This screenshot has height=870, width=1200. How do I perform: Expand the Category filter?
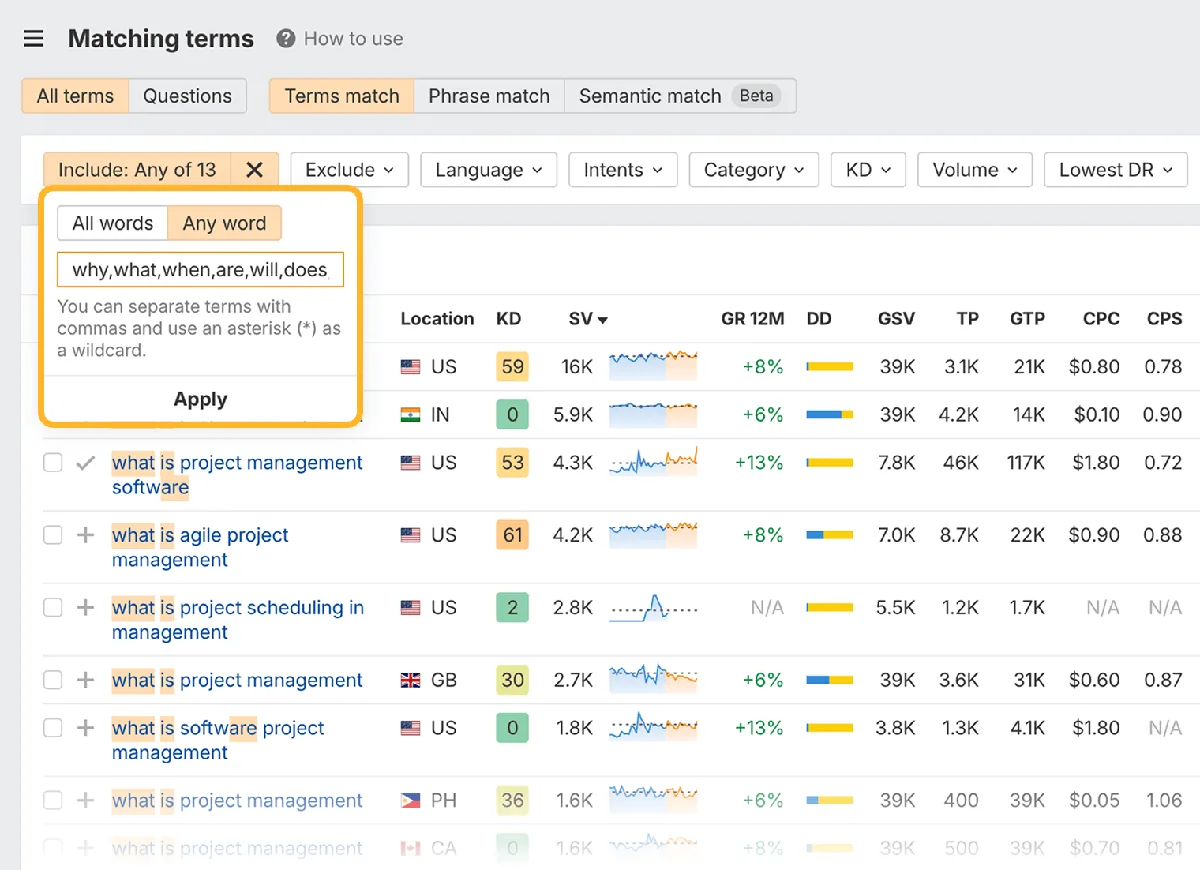754,170
